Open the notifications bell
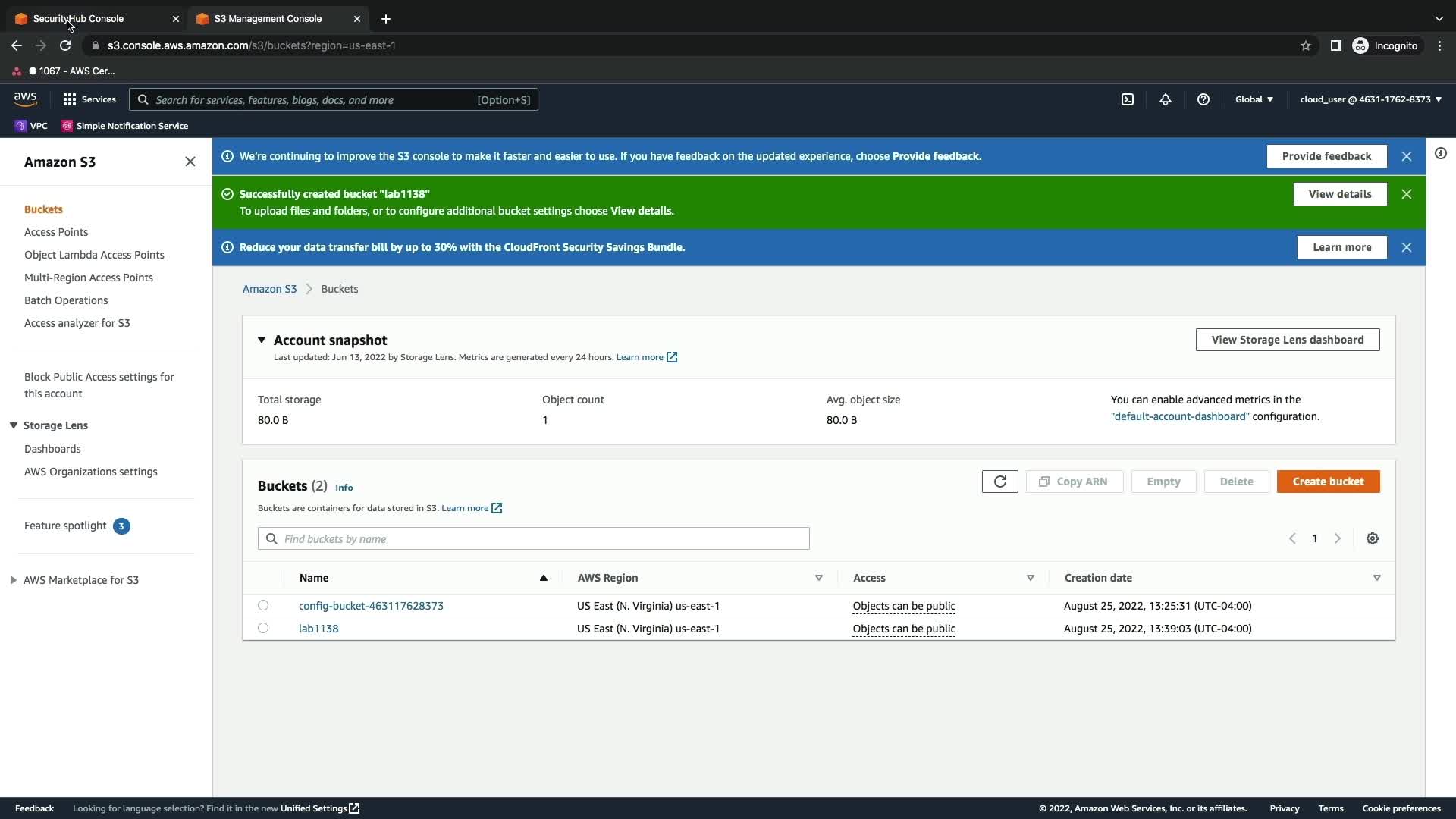This screenshot has width=1456, height=819. (x=1166, y=99)
